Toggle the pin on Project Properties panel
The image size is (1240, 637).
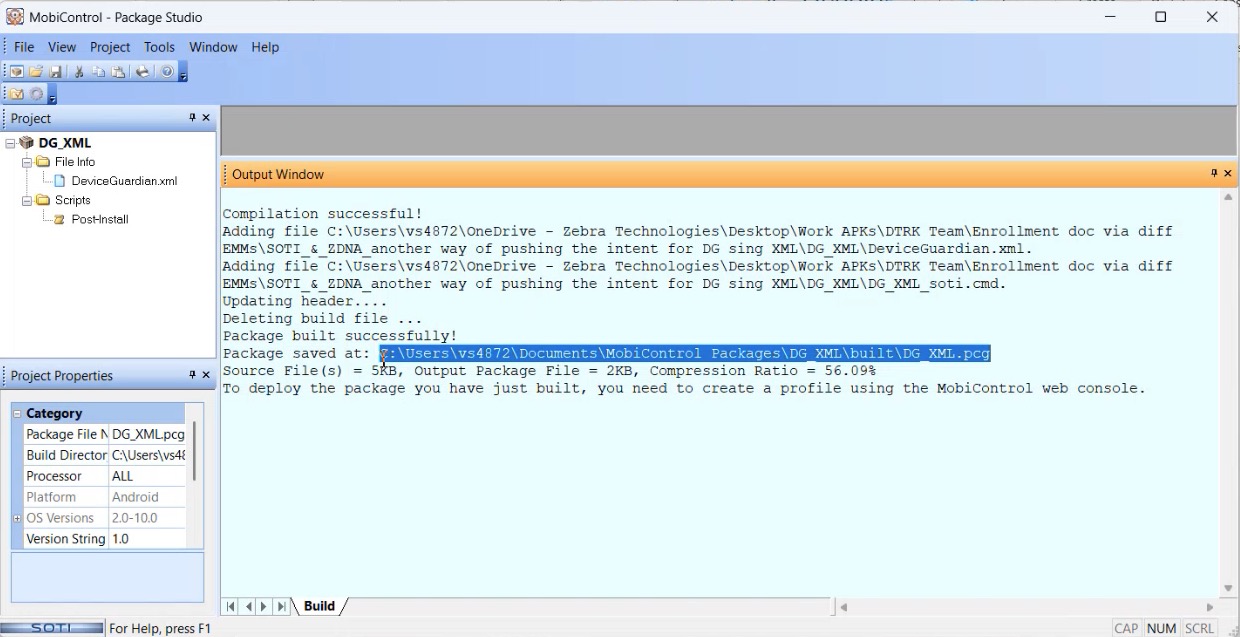point(192,375)
